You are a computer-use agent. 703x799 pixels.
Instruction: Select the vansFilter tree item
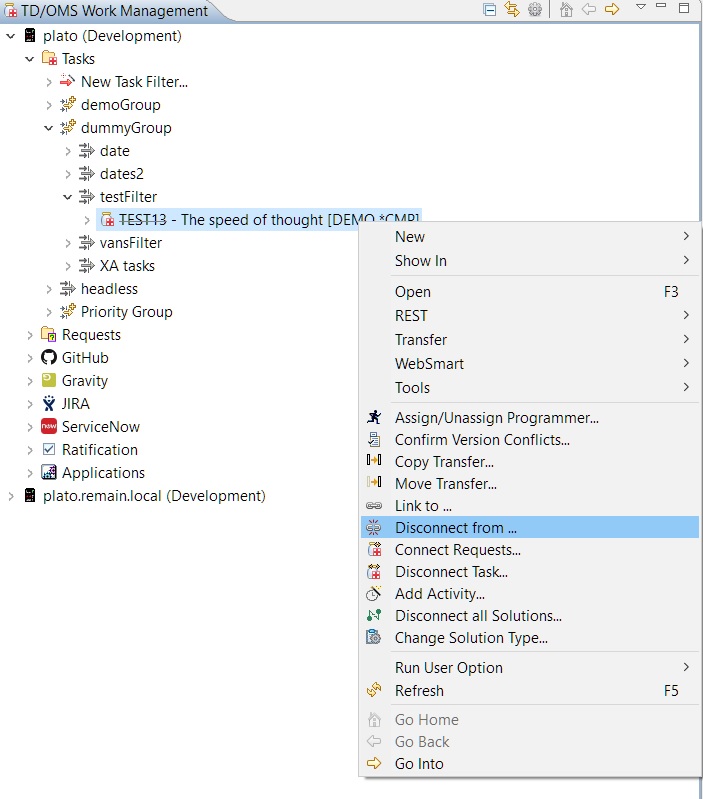point(130,243)
